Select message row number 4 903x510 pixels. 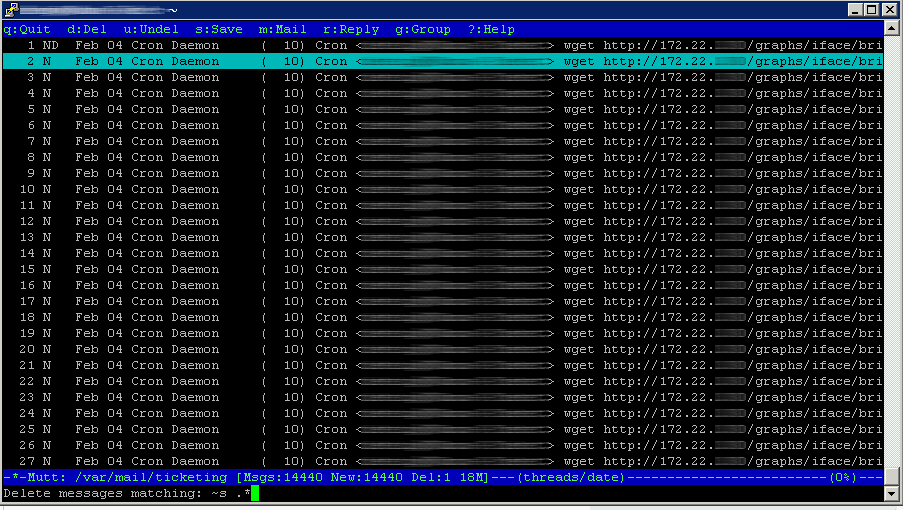point(442,93)
